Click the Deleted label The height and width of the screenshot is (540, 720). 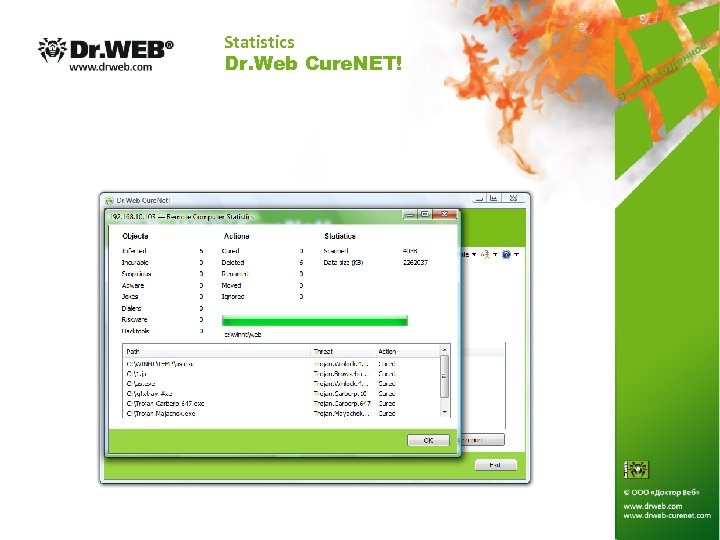click(x=233, y=263)
